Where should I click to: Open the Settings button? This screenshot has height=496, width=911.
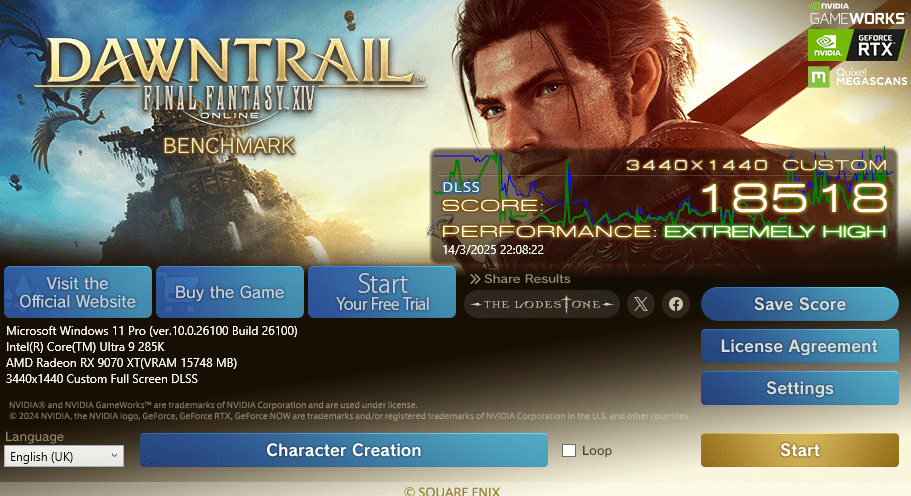click(x=799, y=388)
